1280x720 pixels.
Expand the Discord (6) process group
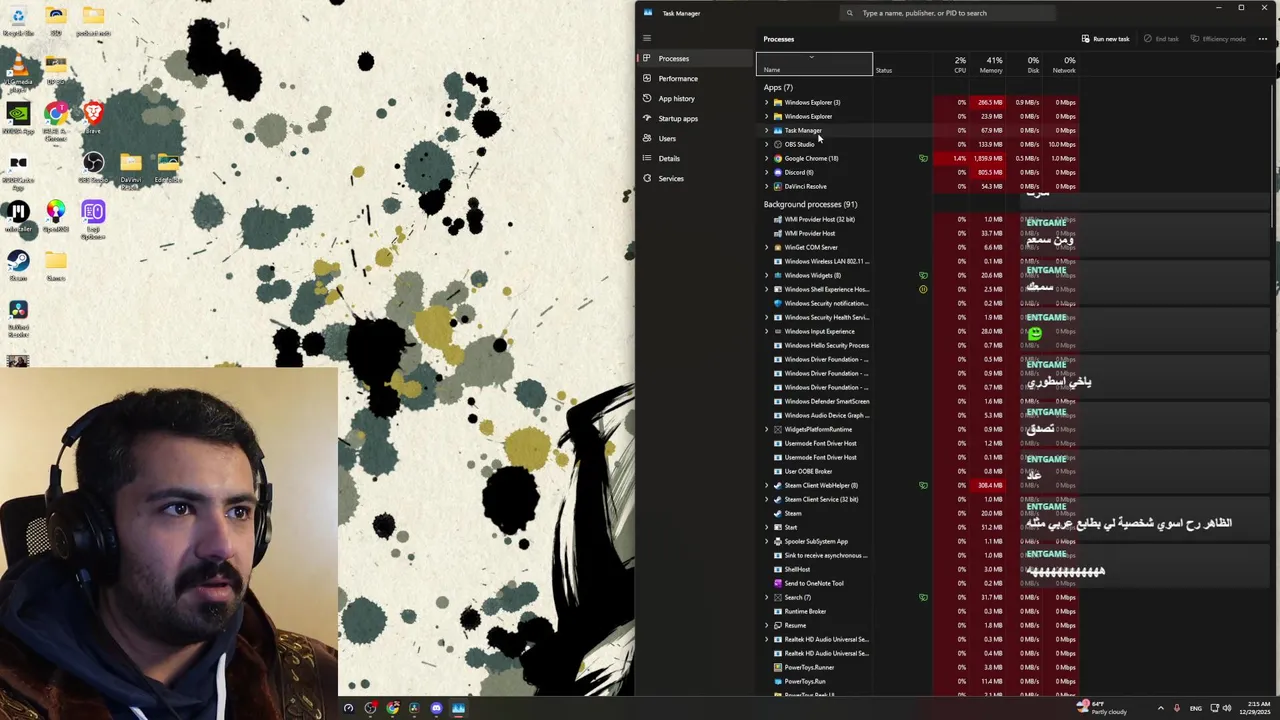pos(766,172)
